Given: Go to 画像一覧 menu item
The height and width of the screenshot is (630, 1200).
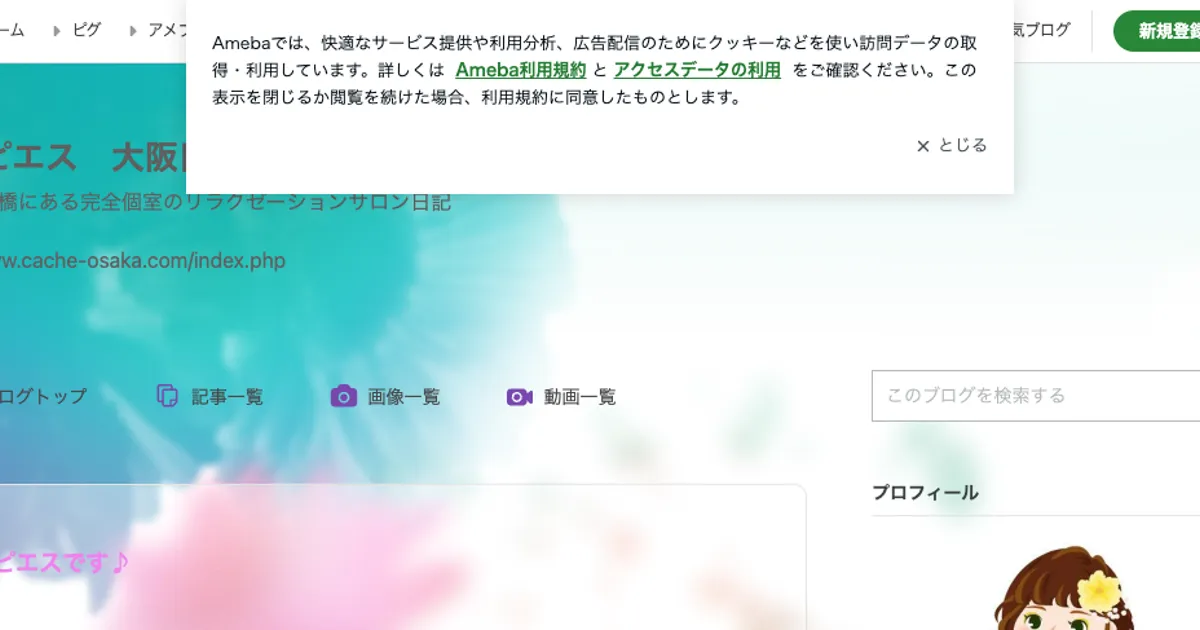Looking at the screenshot, I should (x=403, y=397).
